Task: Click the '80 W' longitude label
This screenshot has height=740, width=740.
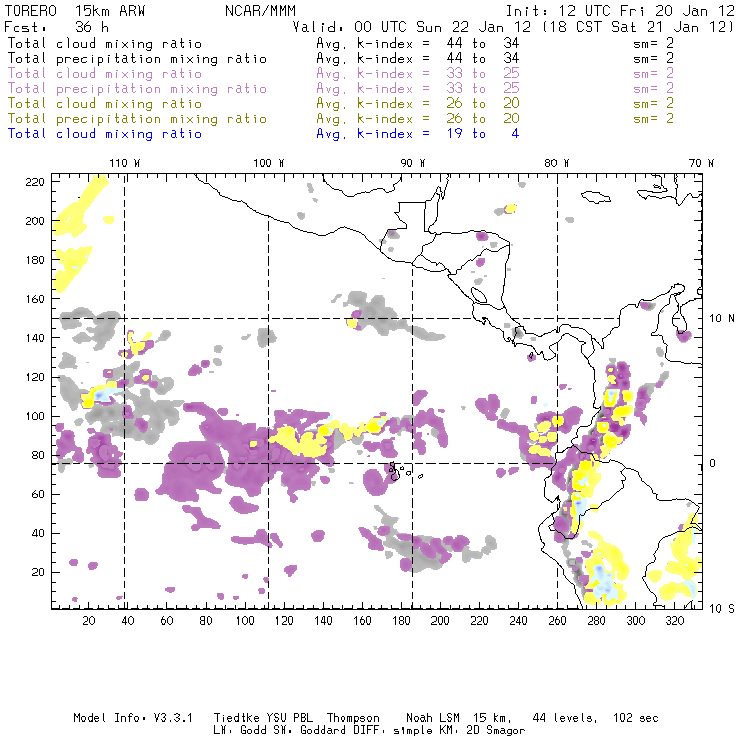Action: (557, 163)
